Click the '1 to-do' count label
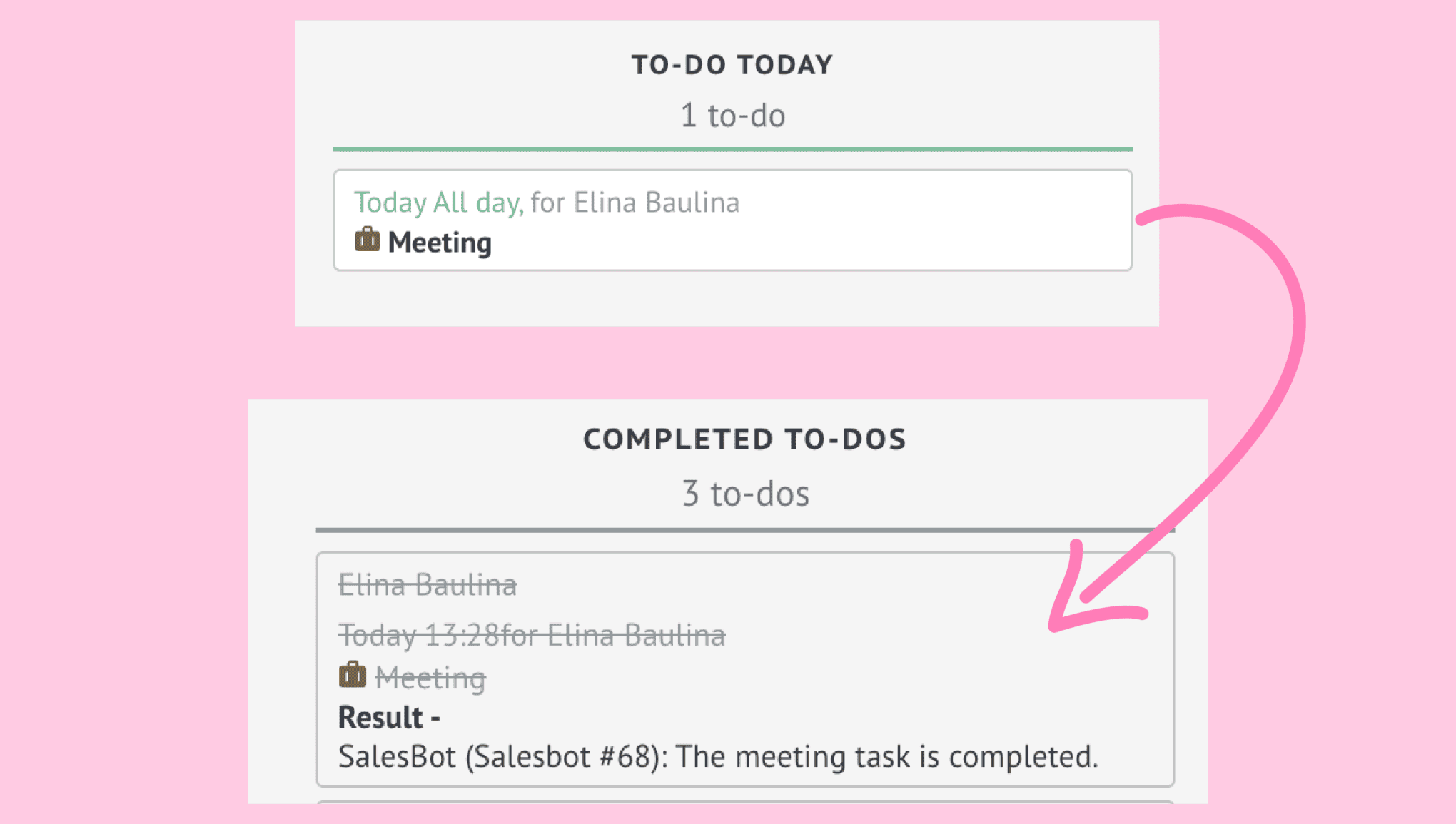 pyautogui.click(x=732, y=116)
